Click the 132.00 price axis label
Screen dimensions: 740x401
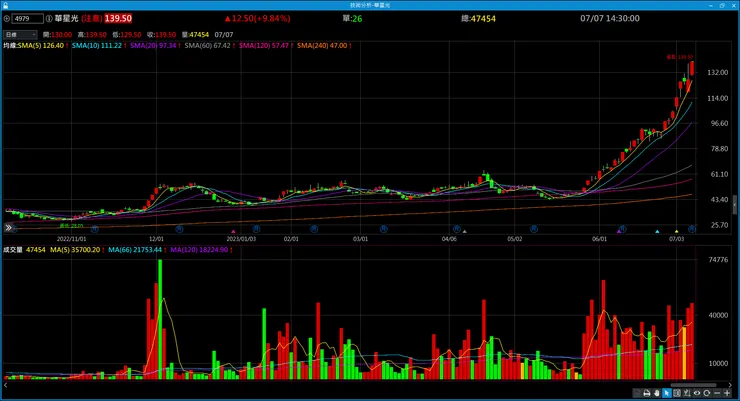click(717, 73)
